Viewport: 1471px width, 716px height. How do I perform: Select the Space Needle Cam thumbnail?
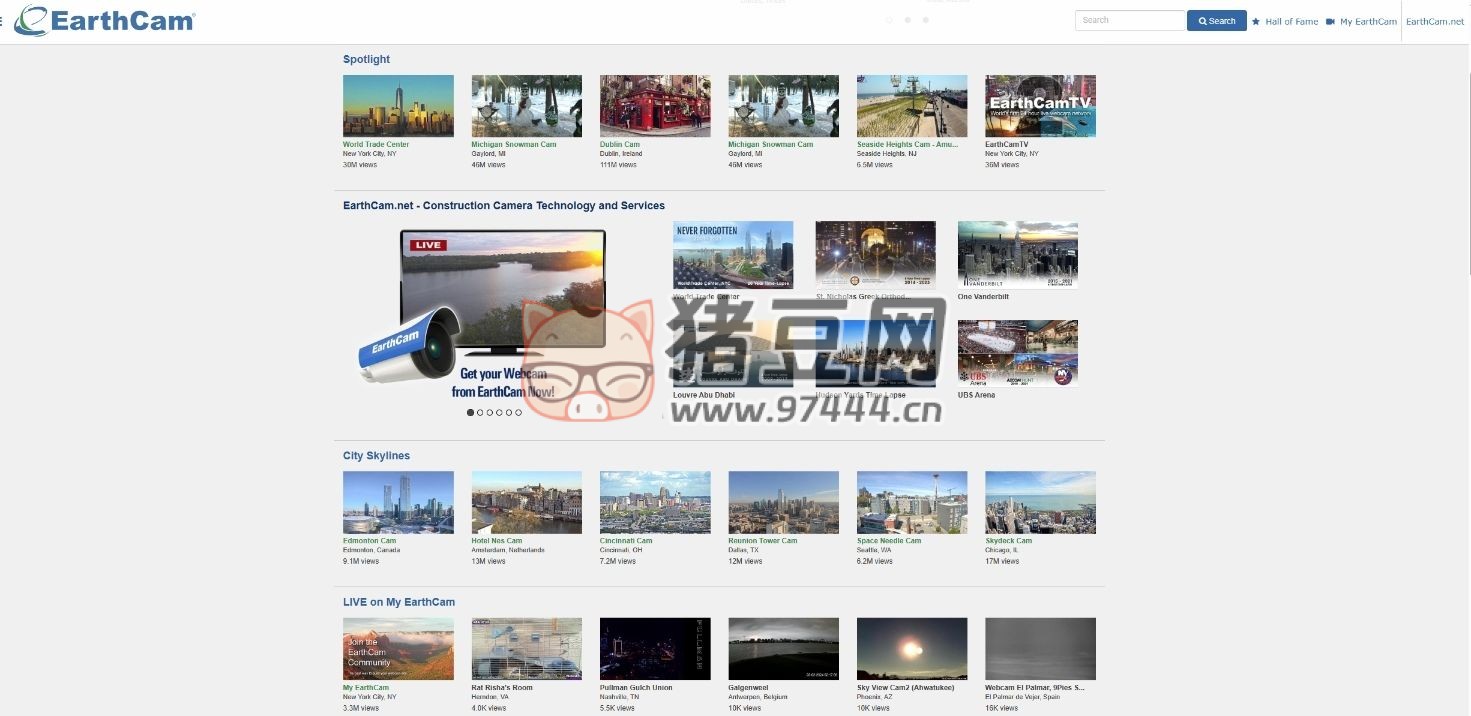click(x=911, y=501)
